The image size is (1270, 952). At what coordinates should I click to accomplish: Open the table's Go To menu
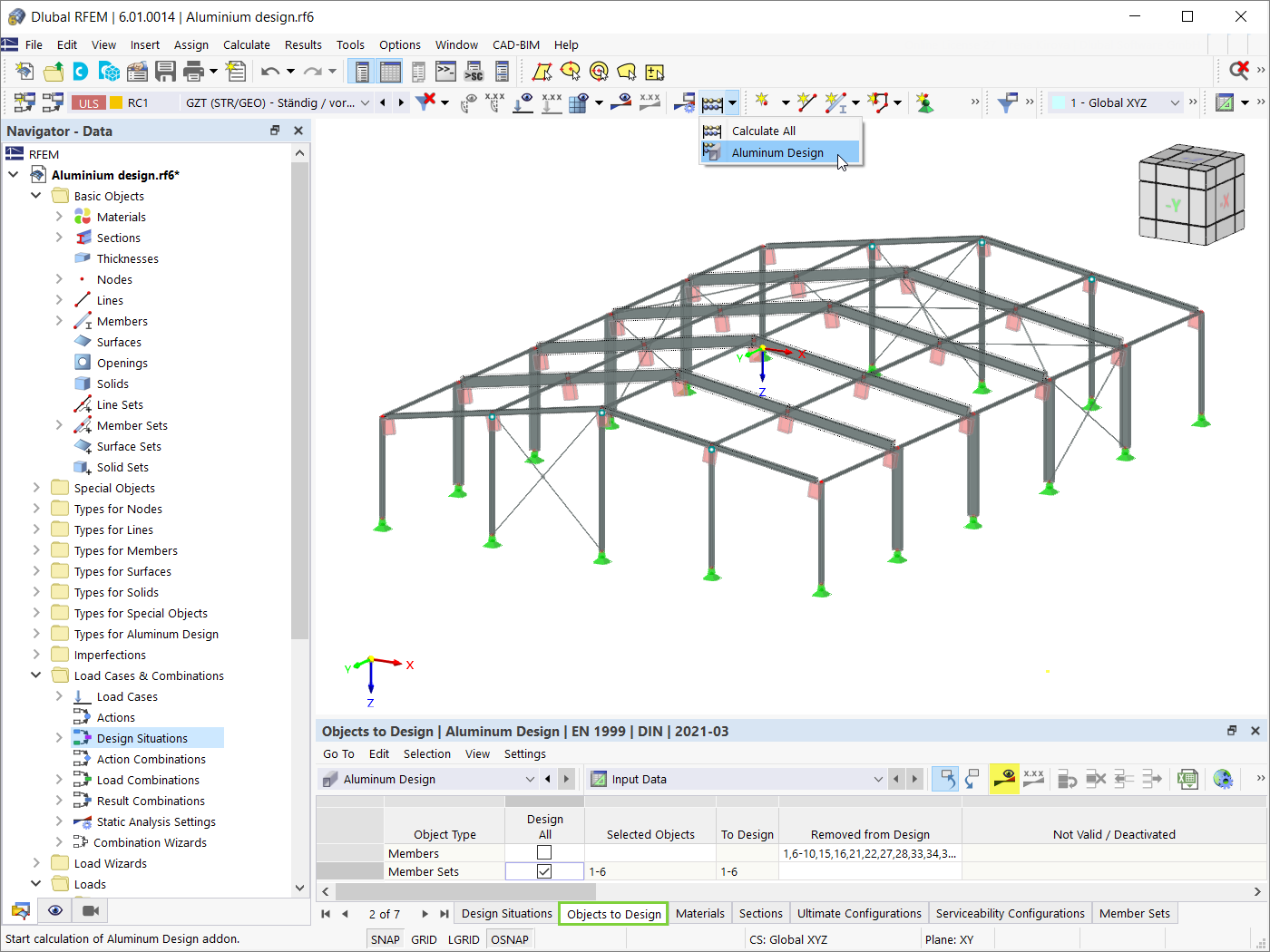pos(338,753)
